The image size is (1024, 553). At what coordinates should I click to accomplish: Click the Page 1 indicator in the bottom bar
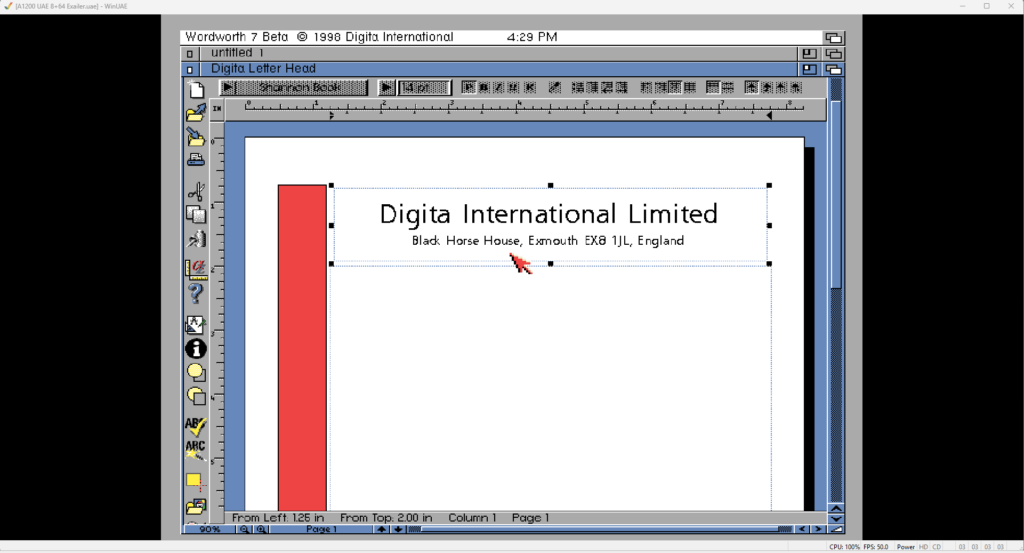321,529
